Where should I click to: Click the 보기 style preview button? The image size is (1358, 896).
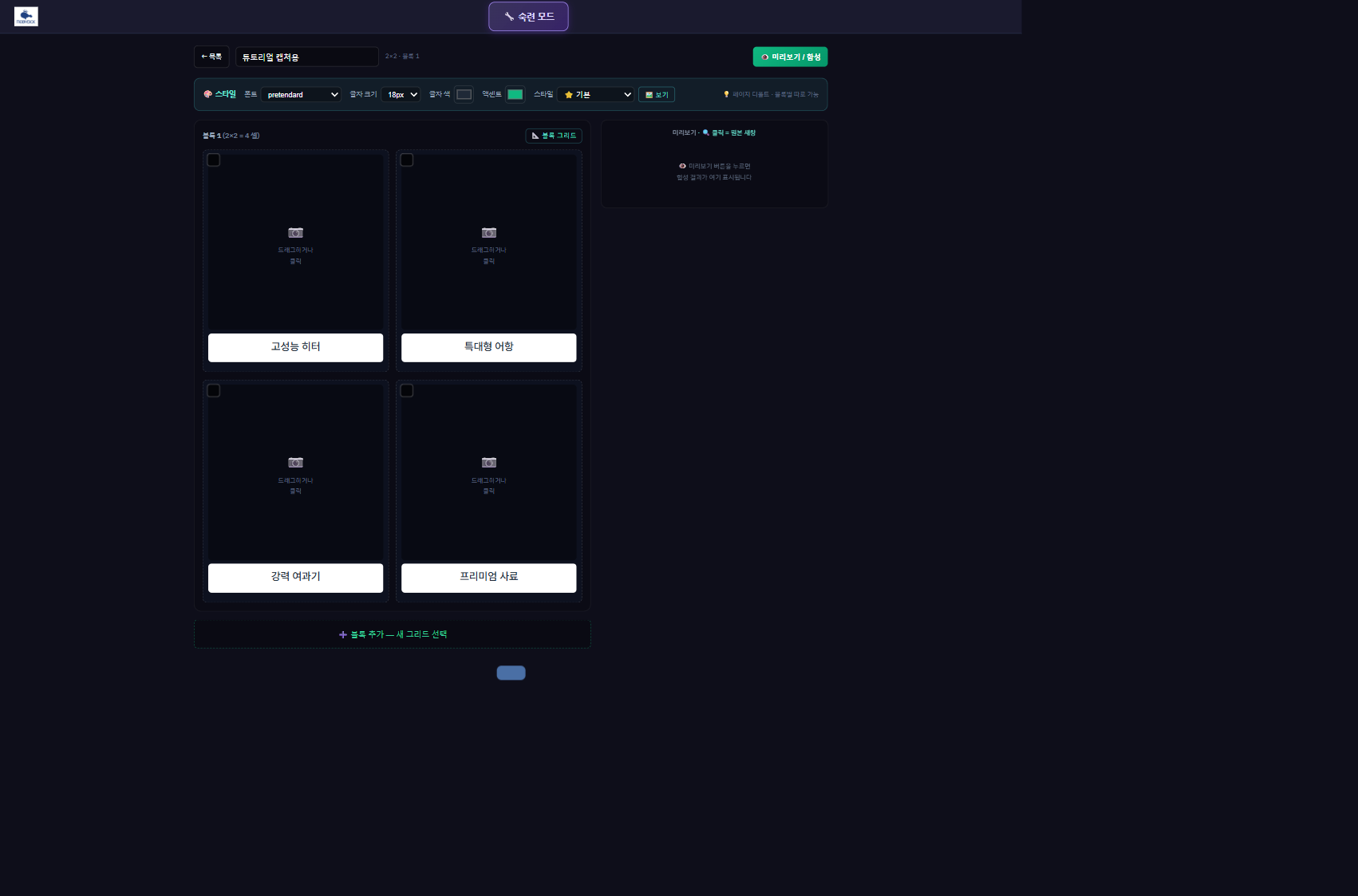point(657,94)
